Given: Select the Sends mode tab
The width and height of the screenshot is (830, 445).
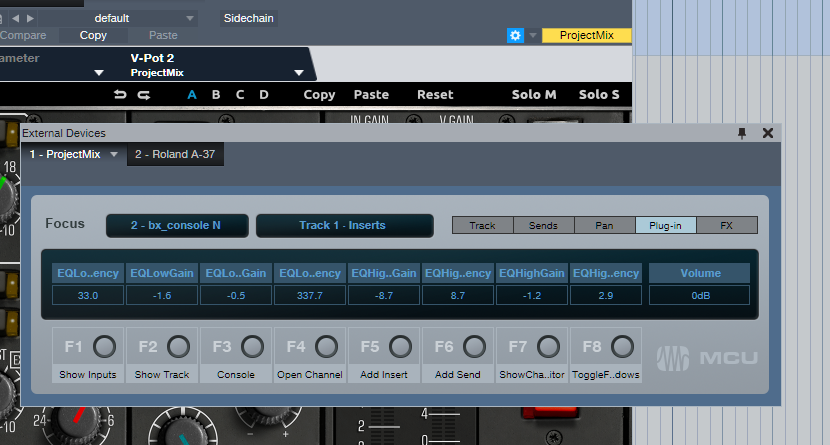Looking at the screenshot, I should (544, 225).
